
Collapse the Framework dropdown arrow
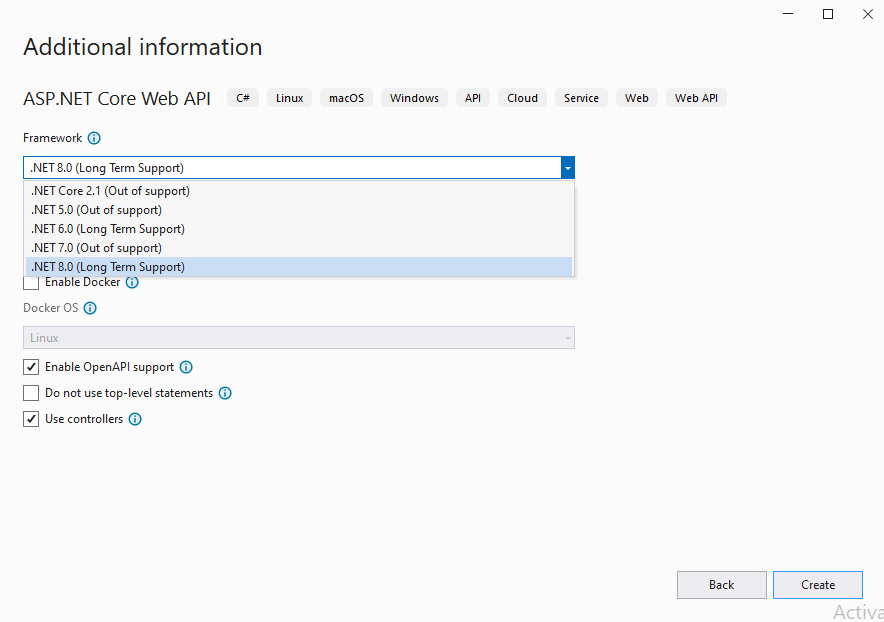(x=568, y=168)
